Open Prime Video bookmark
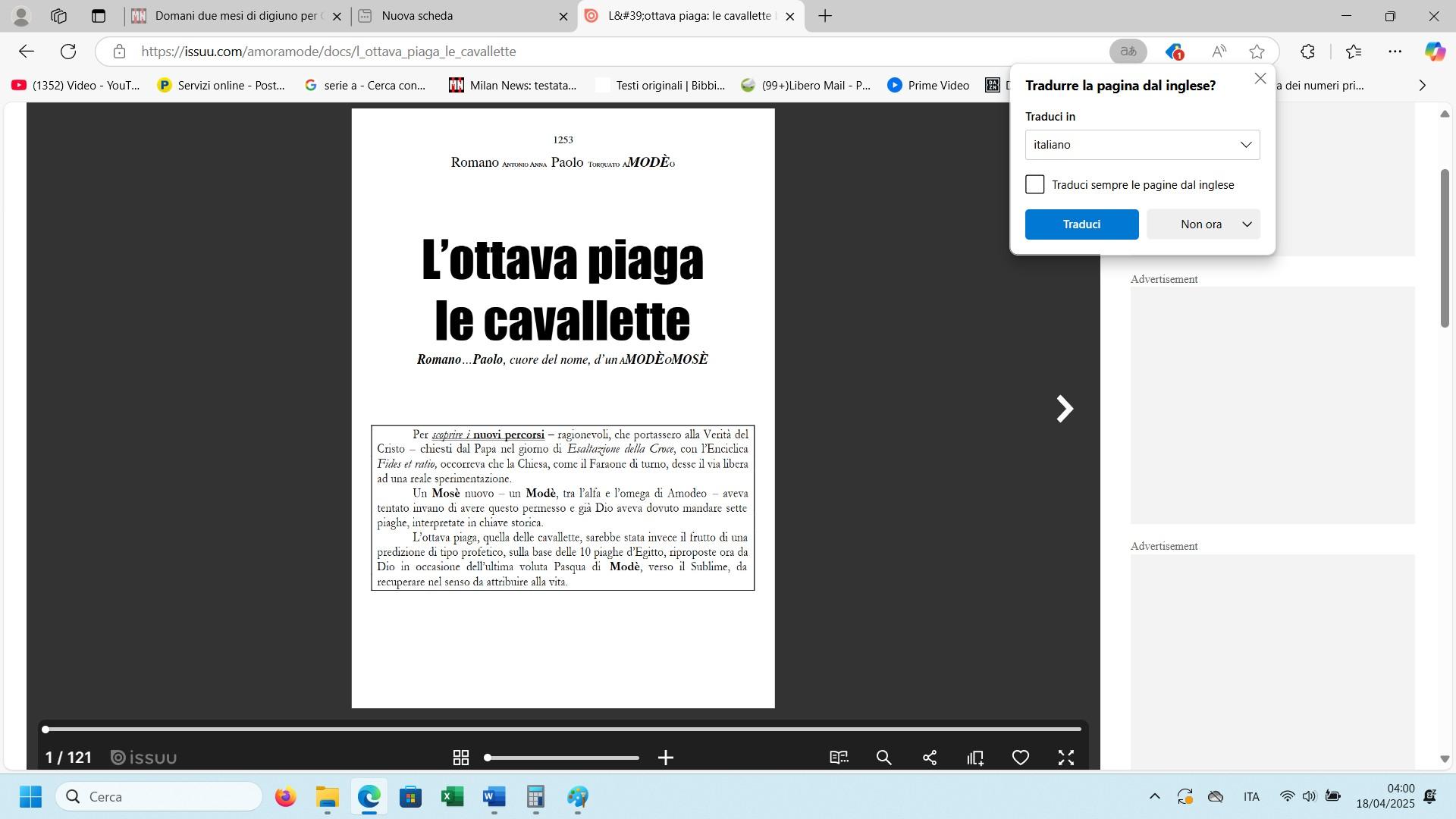Image resolution: width=1456 pixels, height=819 pixels. pos(928,85)
